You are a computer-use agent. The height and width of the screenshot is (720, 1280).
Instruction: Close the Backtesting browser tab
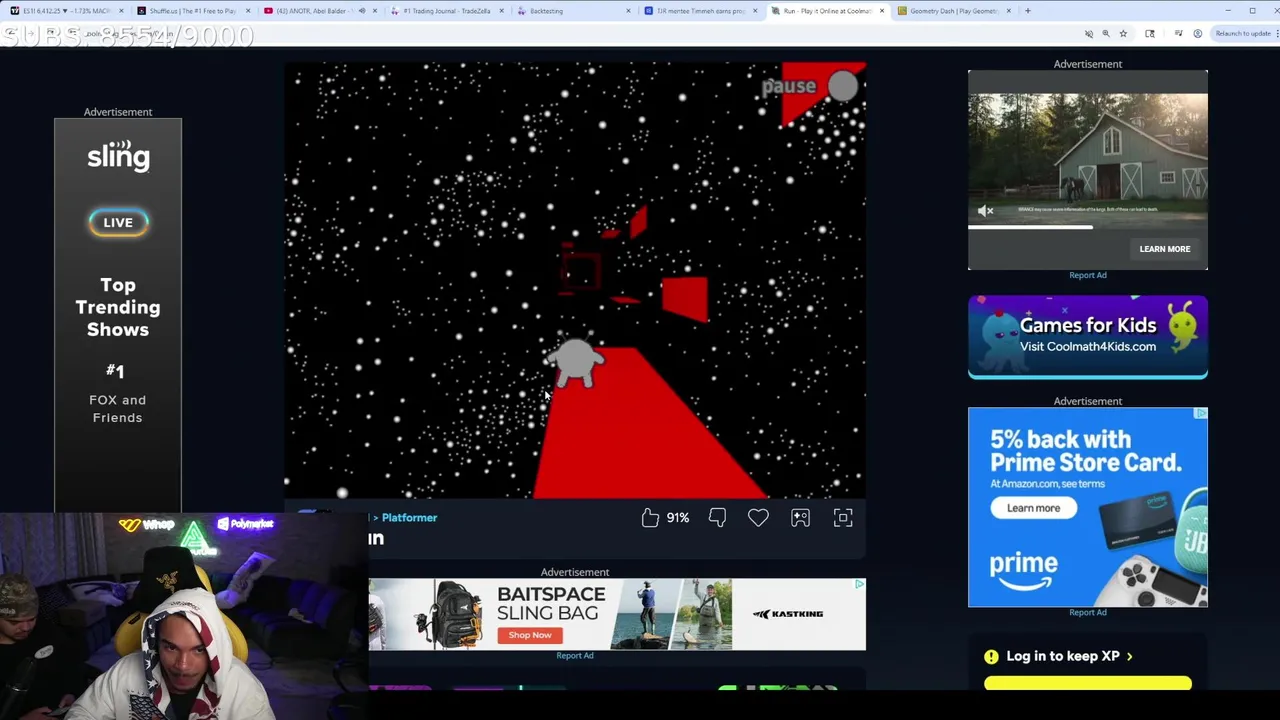pyautogui.click(x=628, y=11)
